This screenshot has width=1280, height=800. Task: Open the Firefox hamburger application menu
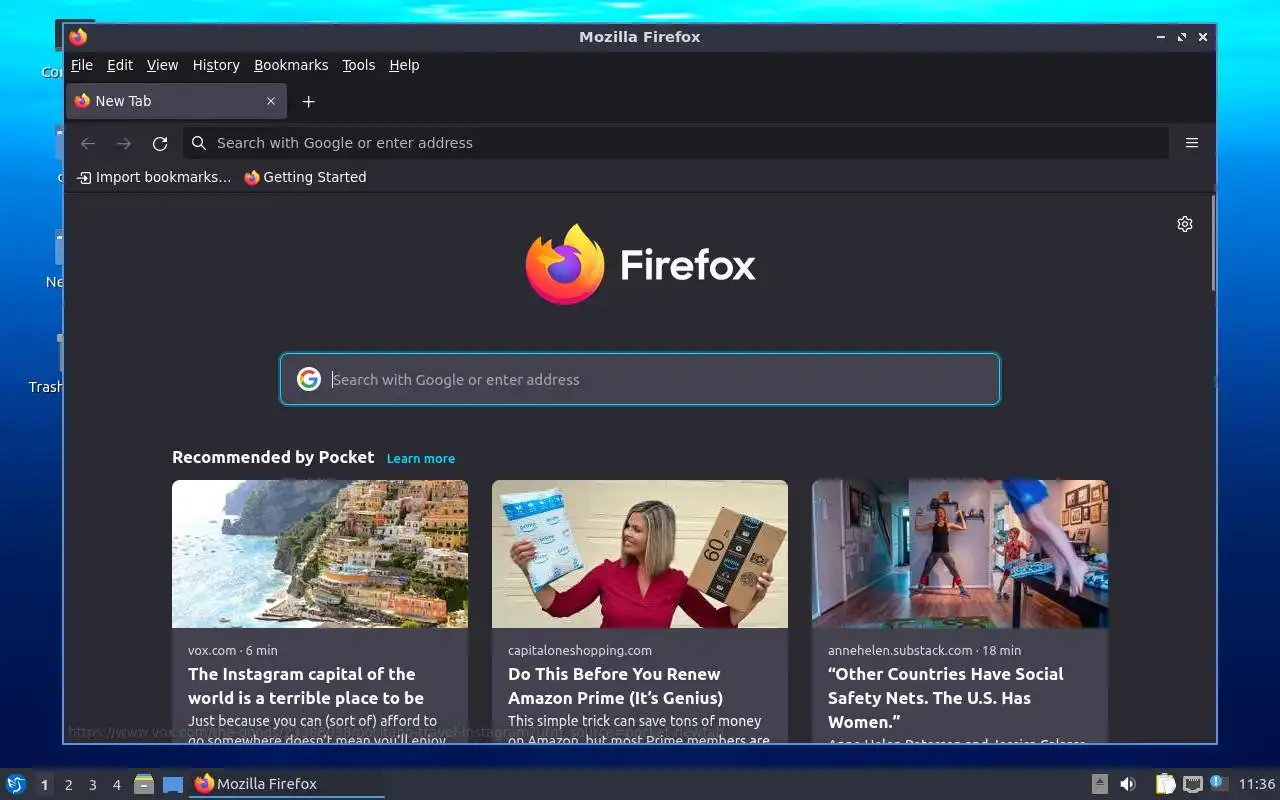pos(1192,143)
